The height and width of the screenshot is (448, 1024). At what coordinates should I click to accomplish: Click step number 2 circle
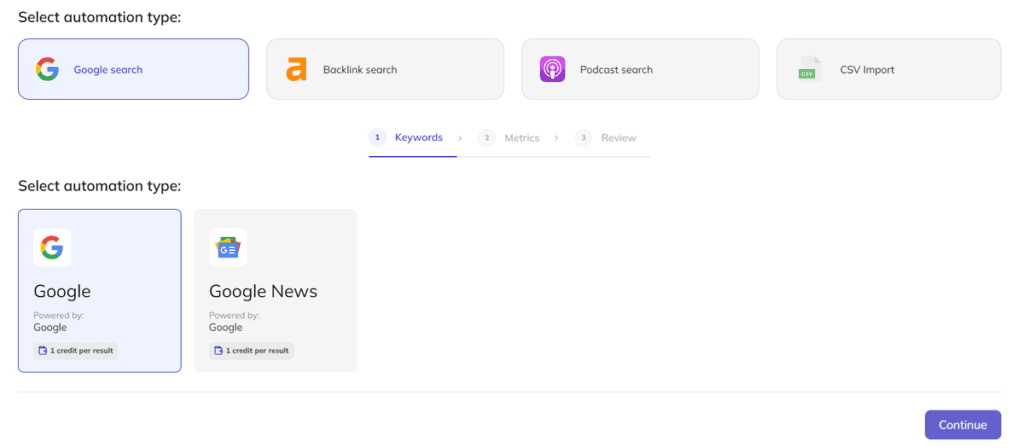tap(487, 138)
